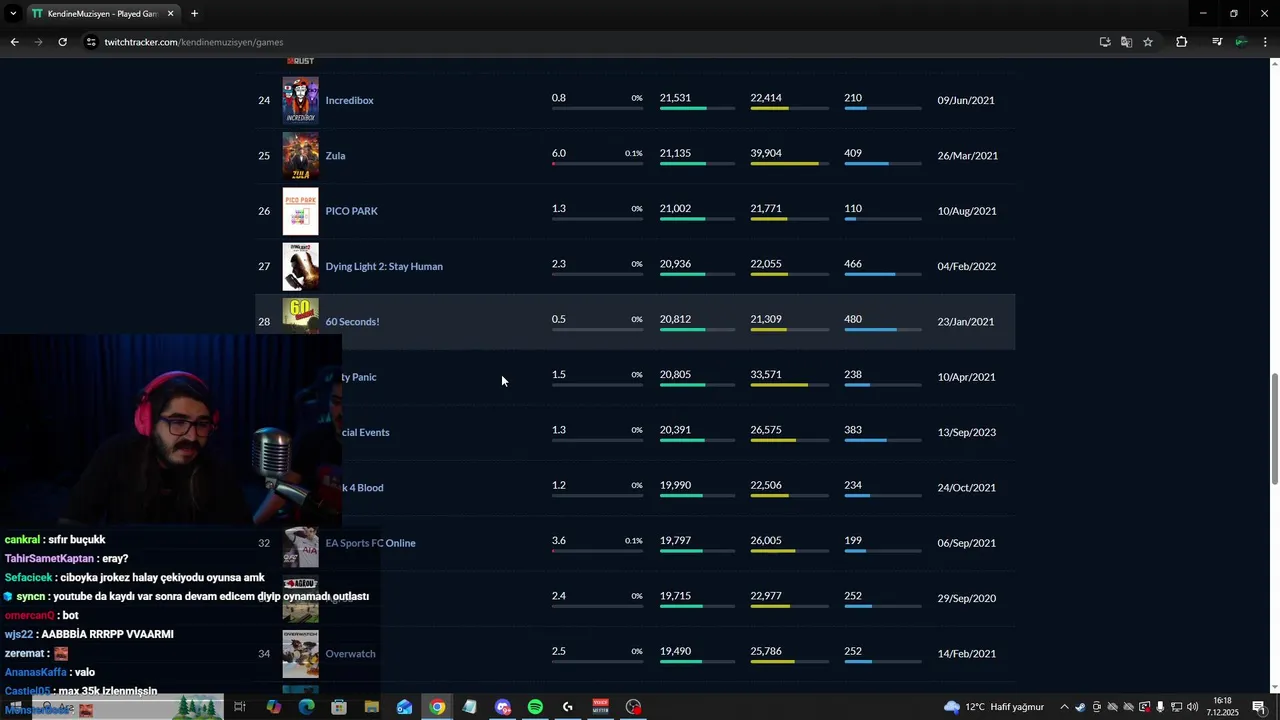Open the volume control tray icon
The width and height of the screenshot is (1280, 720).
click(x=1193, y=707)
